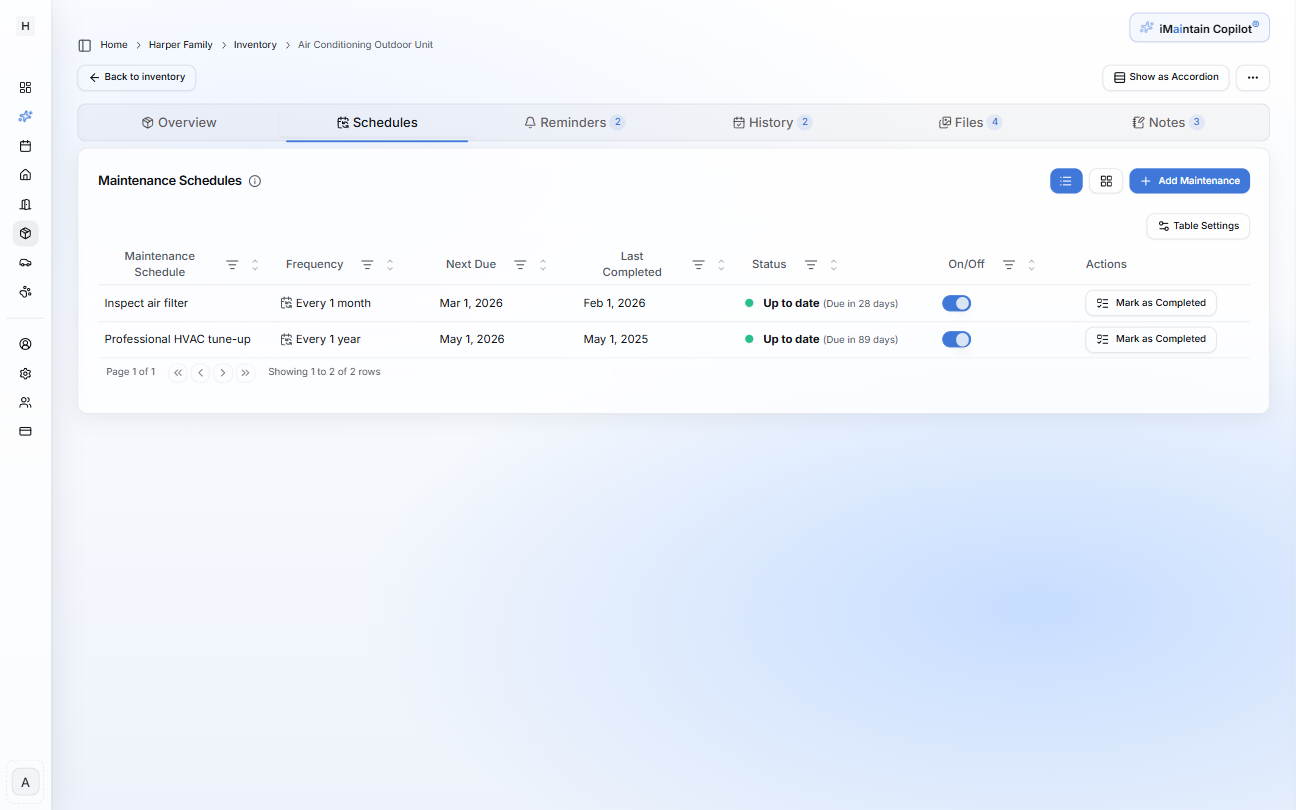Switch to grid view for maintenance schedules
The height and width of the screenshot is (810, 1296).
(1106, 181)
